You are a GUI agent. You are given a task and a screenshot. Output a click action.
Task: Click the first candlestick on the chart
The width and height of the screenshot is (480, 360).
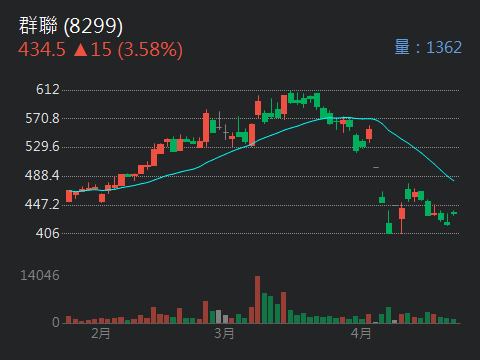(x=69, y=196)
